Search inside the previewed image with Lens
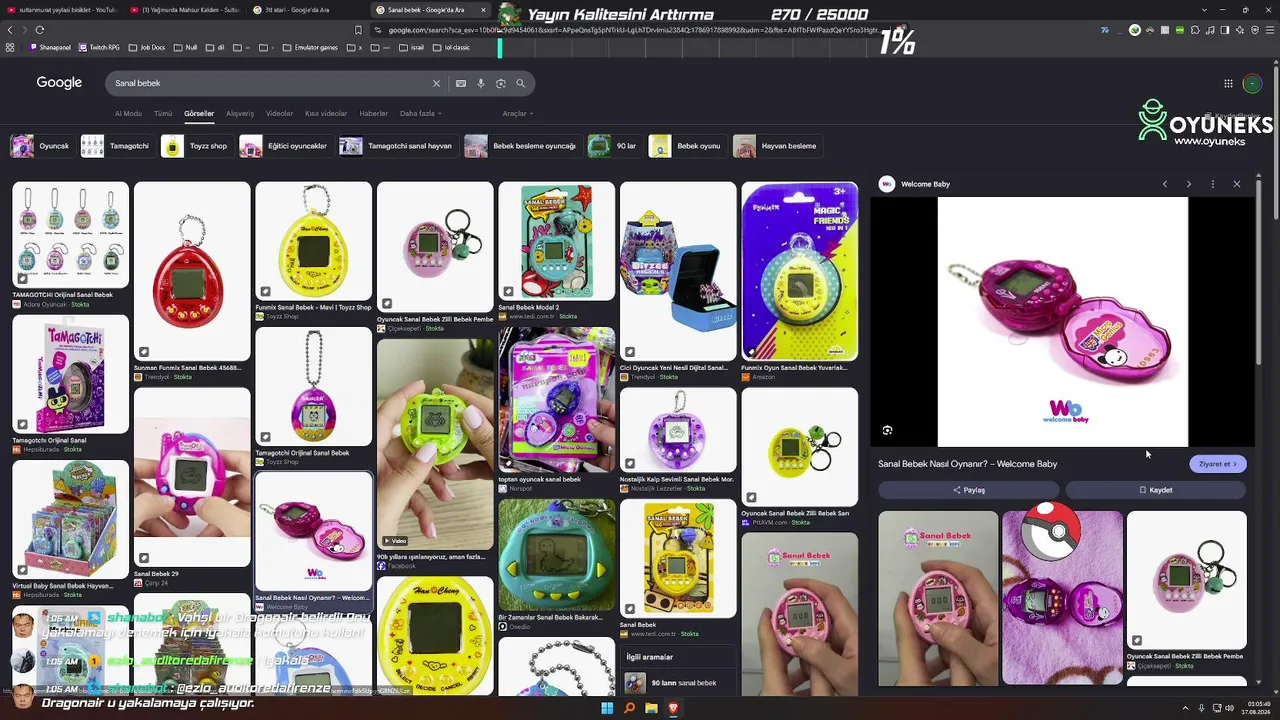This screenshot has width=1280, height=720. coord(887,430)
